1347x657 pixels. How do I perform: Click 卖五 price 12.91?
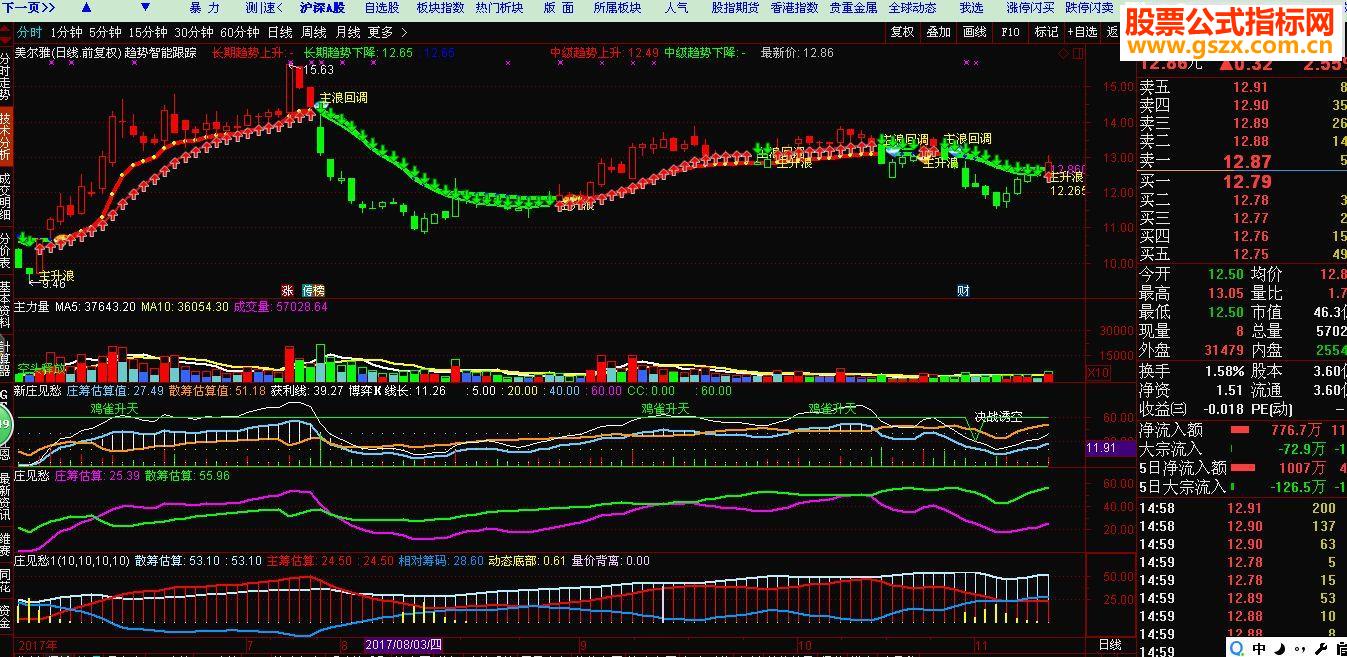tap(1250, 87)
